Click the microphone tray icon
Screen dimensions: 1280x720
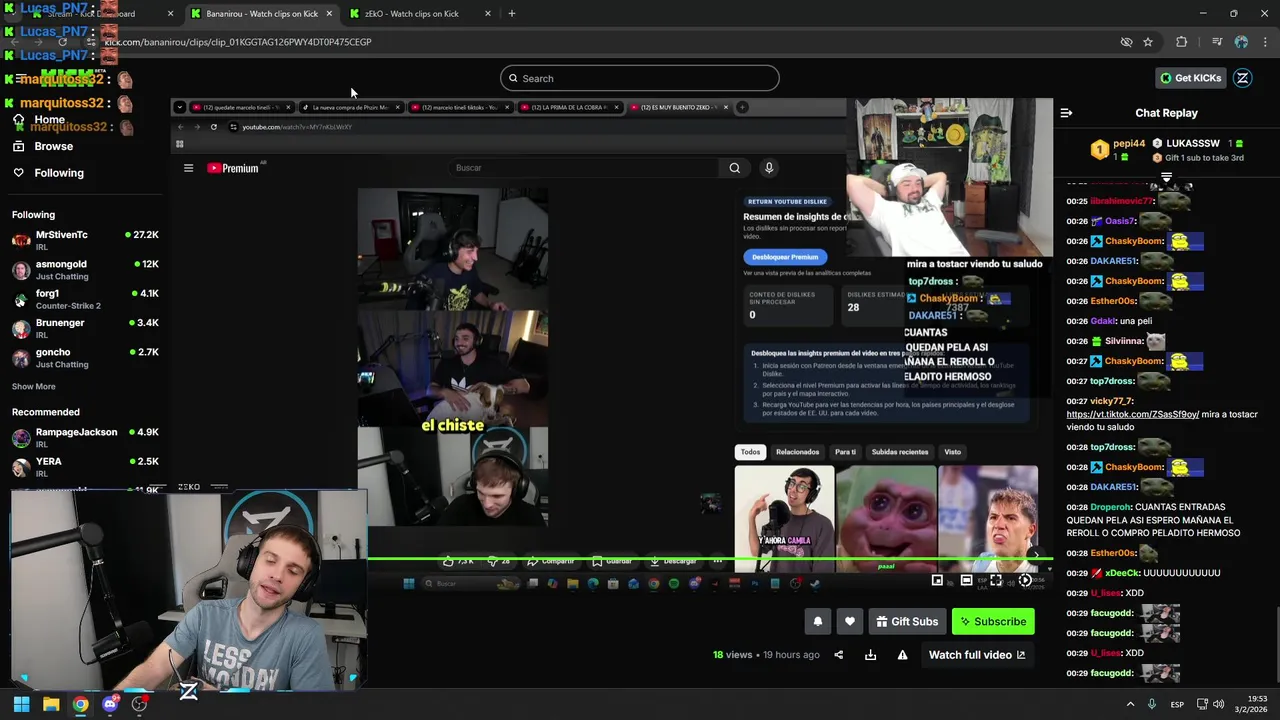click(1152, 704)
